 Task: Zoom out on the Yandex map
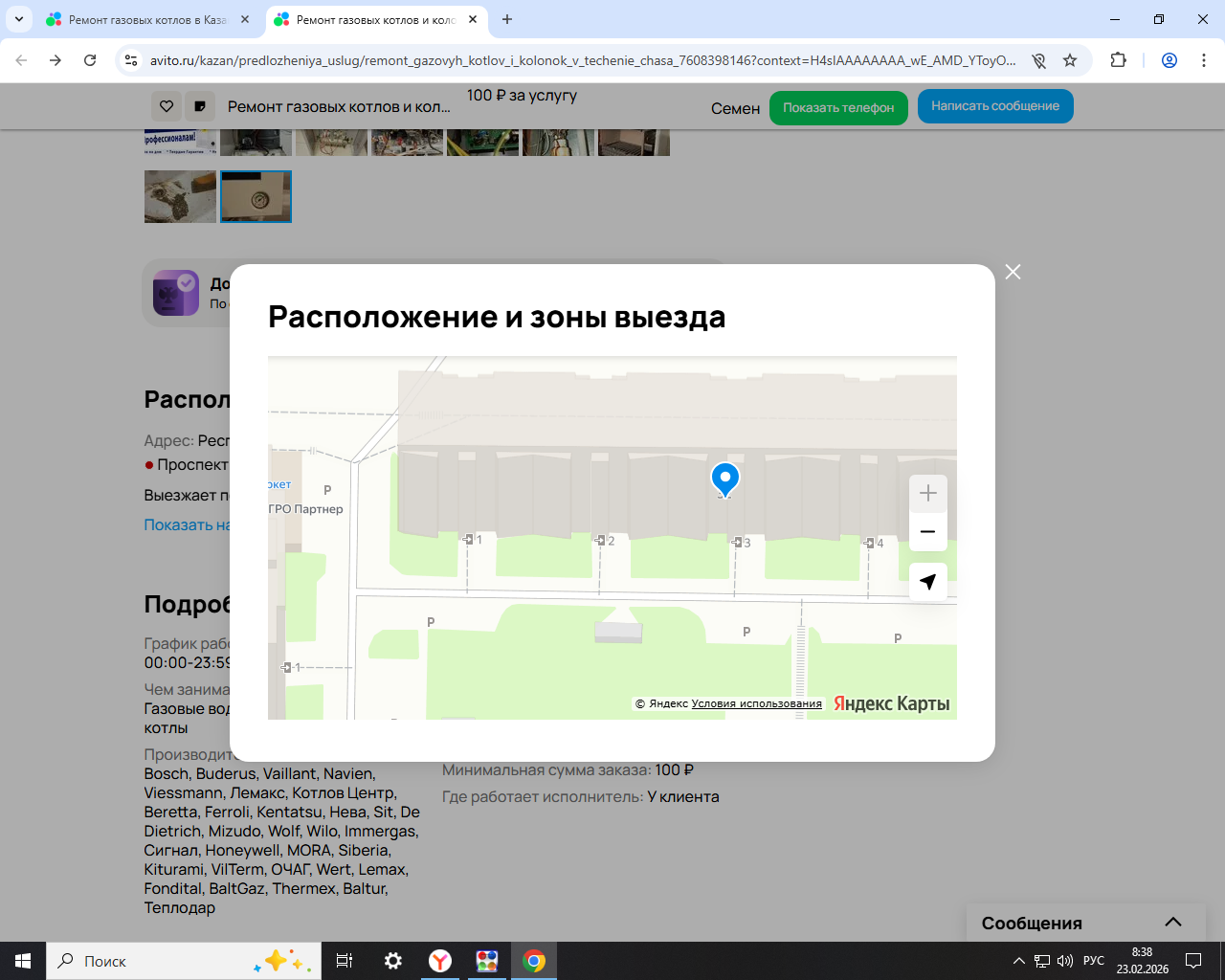[927, 532]
